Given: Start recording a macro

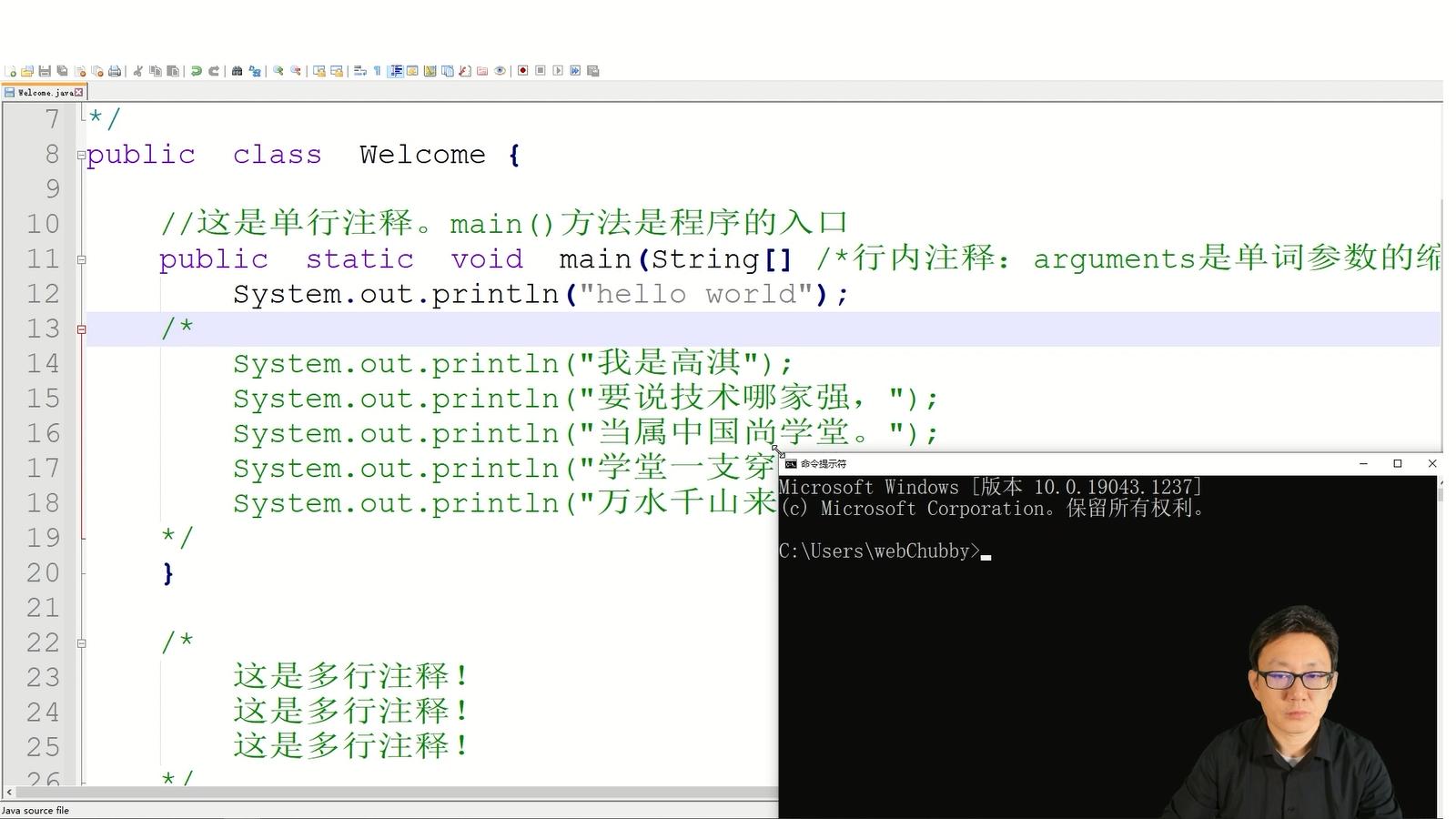Looking at the screenshot, I should click(x=522, y=71).
